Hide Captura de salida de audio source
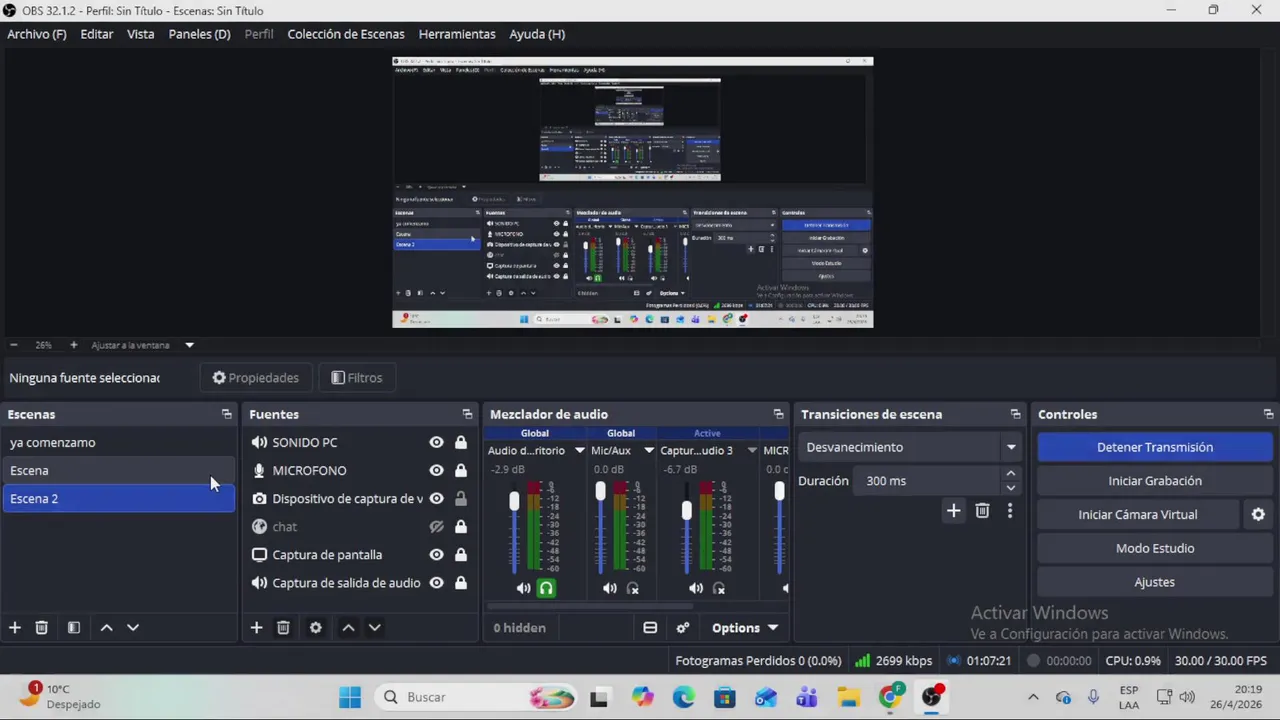This screenshot has width=1280, height=720. pyautogui.click(x=436, y=582)
